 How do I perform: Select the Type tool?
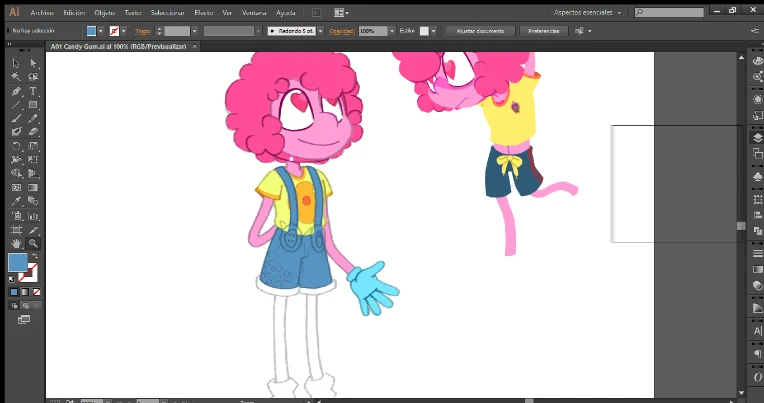(33, 91)
